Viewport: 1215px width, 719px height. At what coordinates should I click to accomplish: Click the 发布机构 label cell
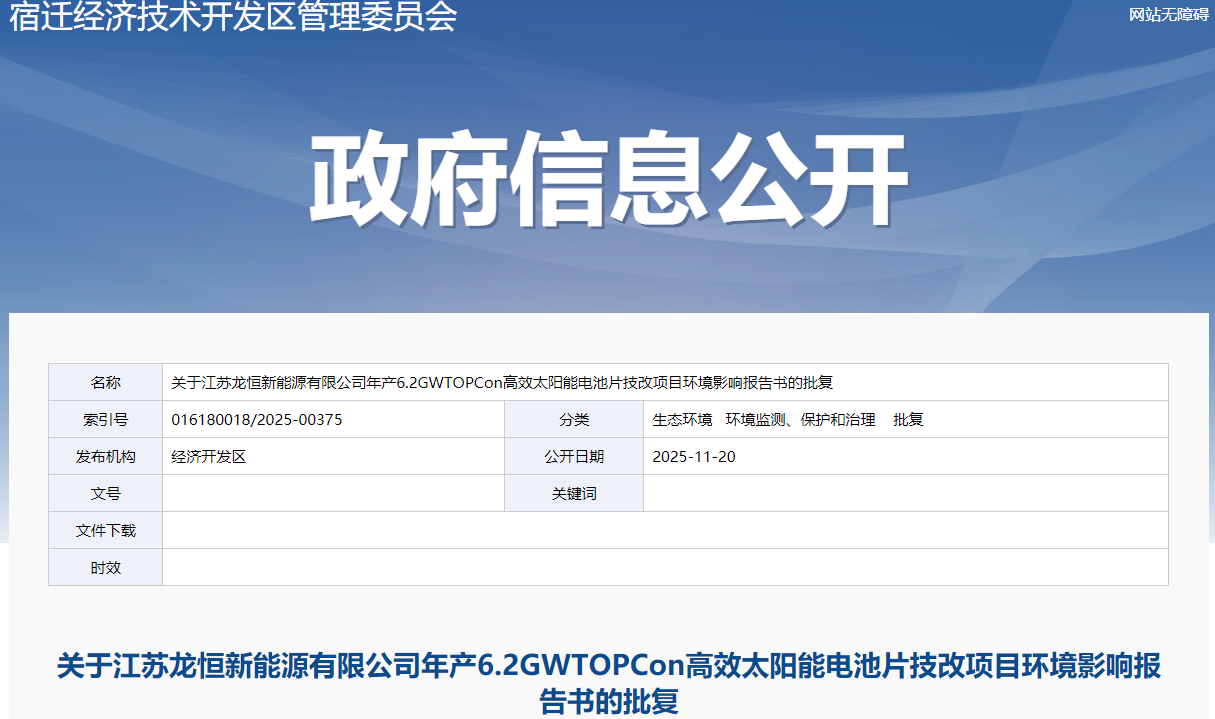pyautogui.click(x=105, y=457)
